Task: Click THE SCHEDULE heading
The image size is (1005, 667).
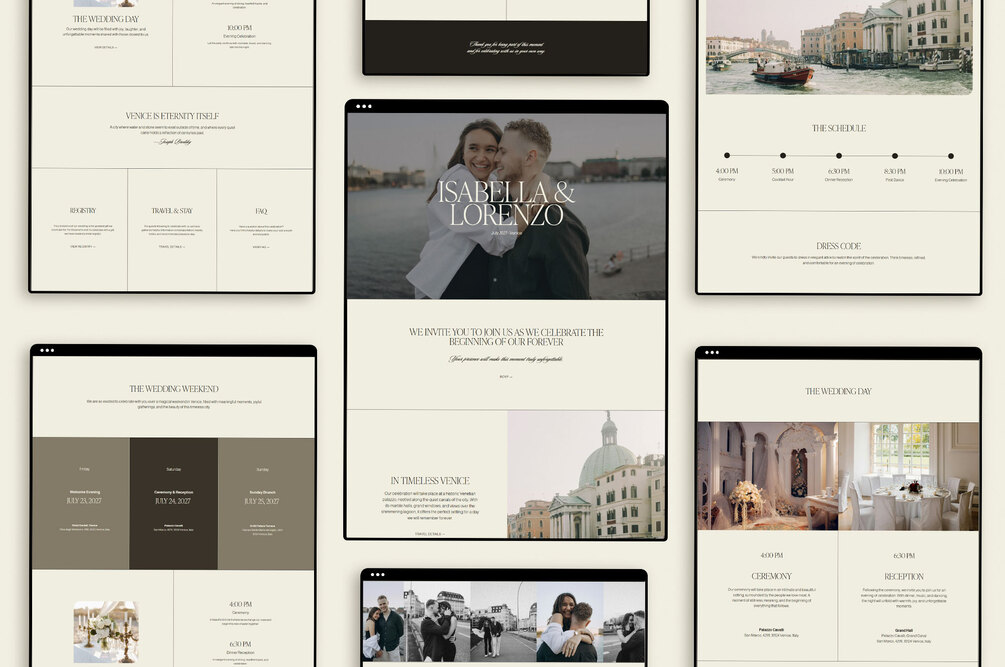Action: point(838,128)
